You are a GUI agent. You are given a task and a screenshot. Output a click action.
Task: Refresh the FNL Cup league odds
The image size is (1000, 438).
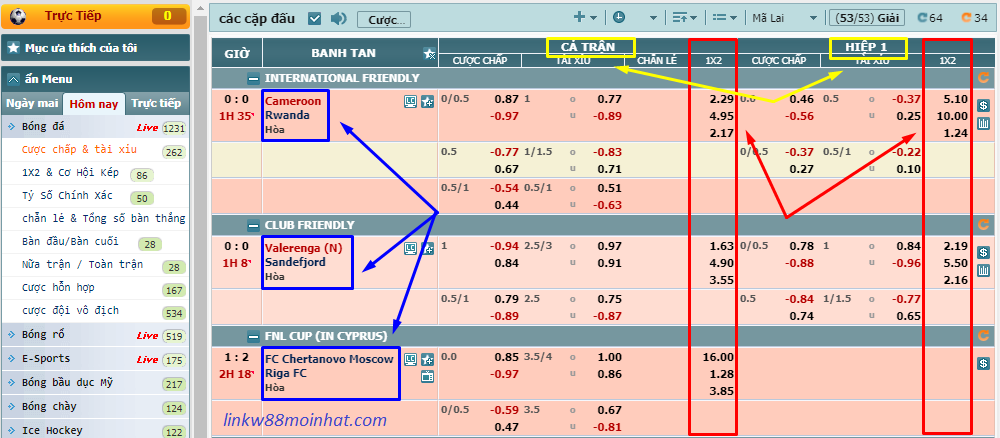[983, 335]
